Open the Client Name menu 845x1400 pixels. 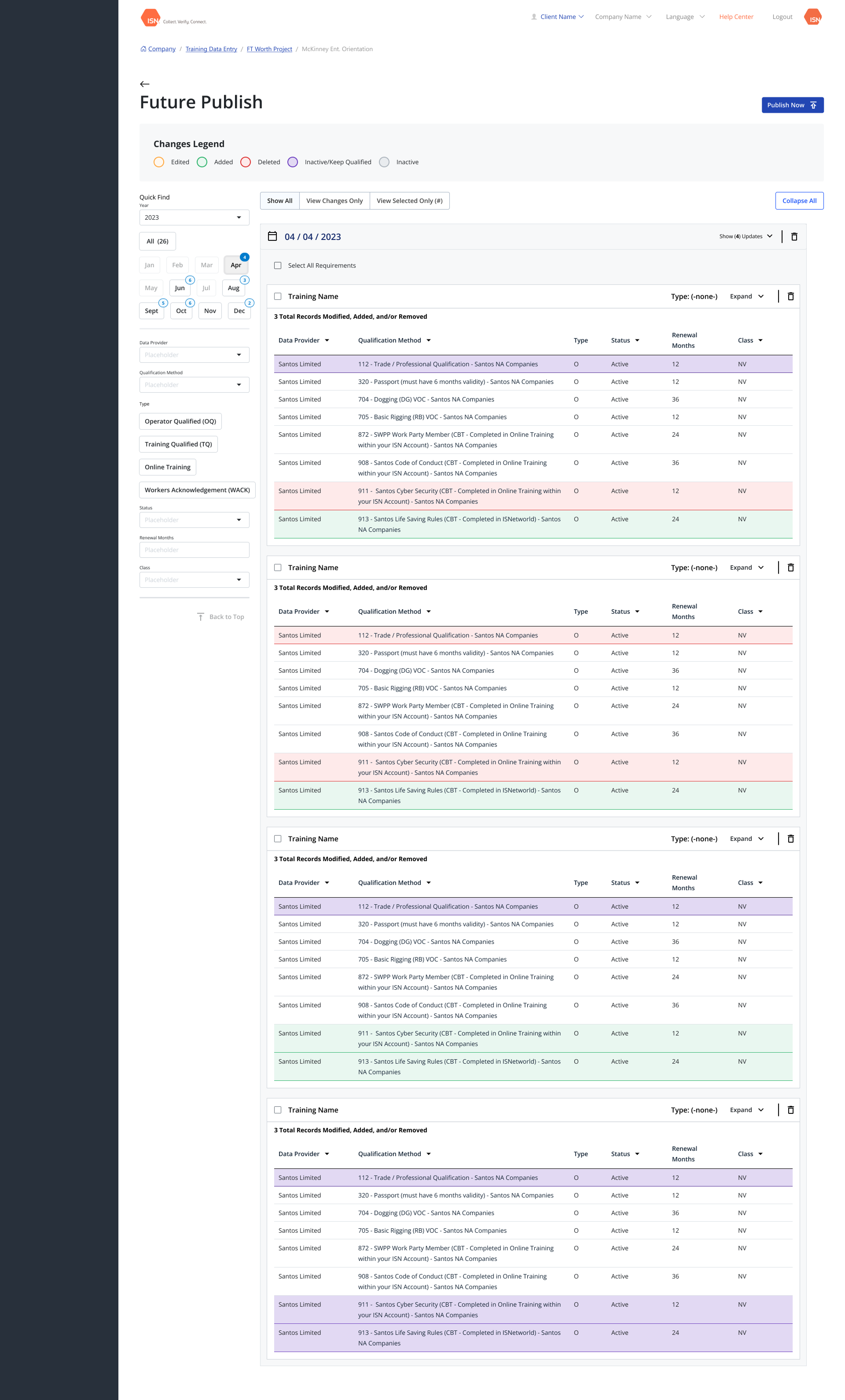coord(558,16)
